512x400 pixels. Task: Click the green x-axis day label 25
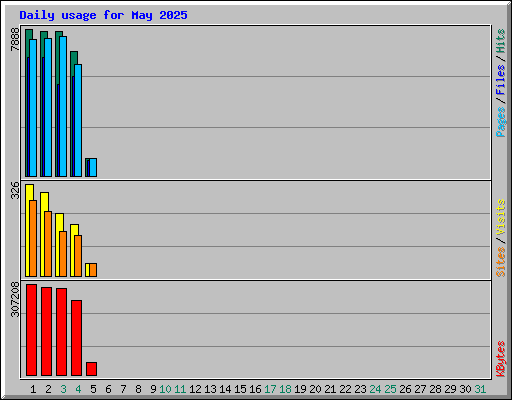pyautogui.click(x=390, y=389)
